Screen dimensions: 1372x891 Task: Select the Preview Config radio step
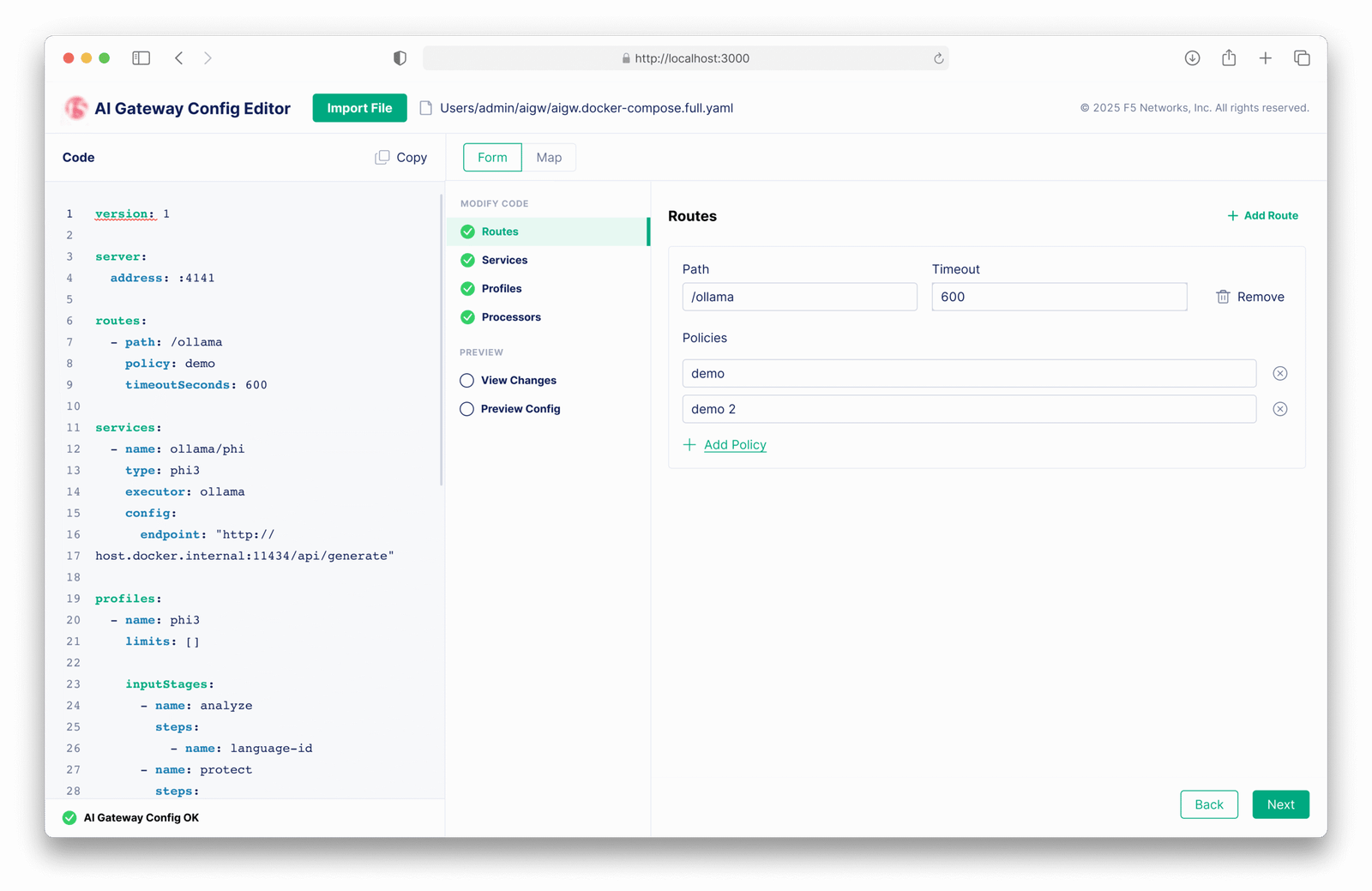467,409
